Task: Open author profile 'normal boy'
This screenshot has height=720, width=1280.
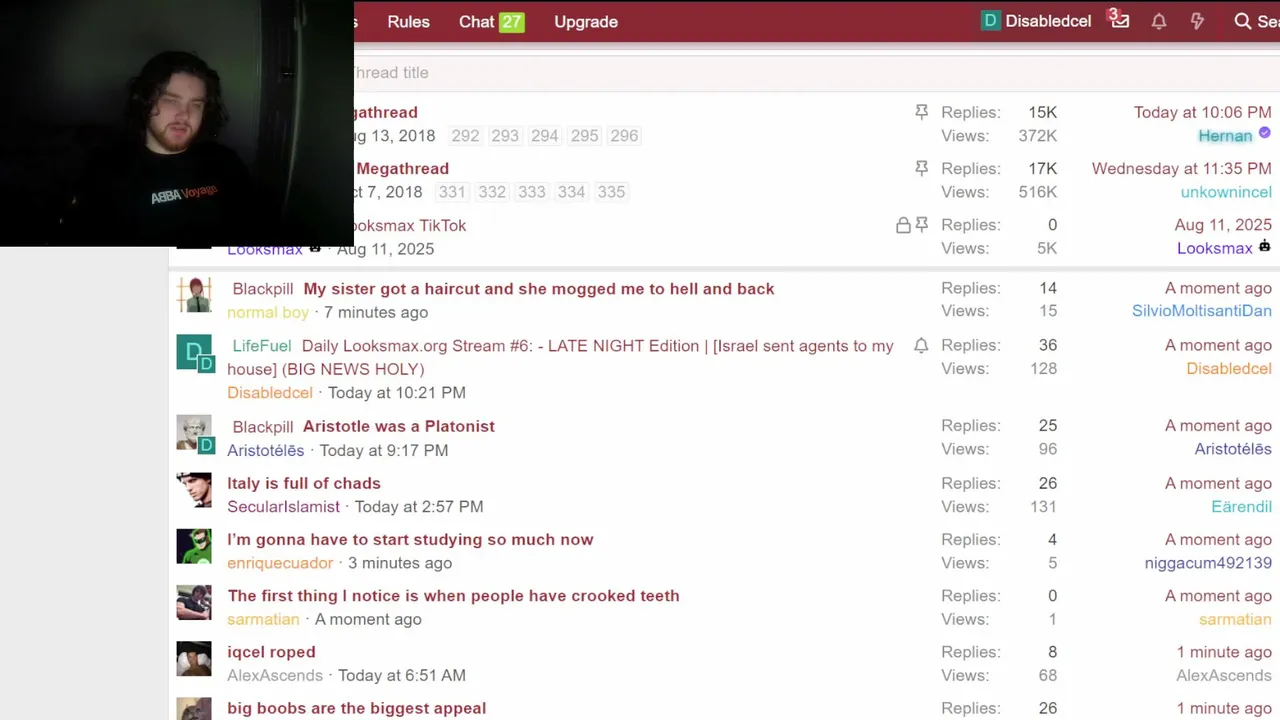Action: pos(268,312)
